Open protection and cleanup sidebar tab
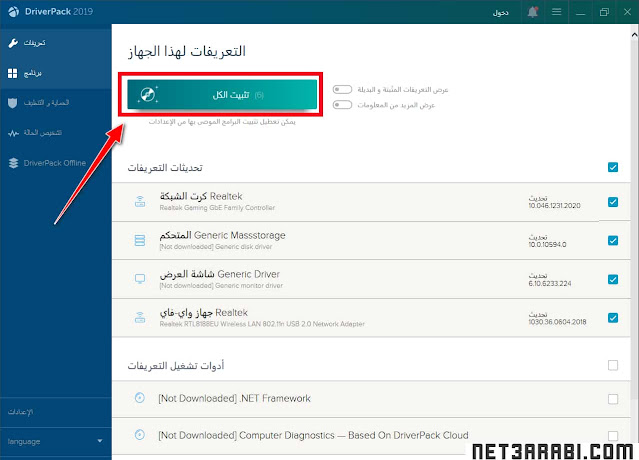This screenshot has height=460, width=639. [x=55, y=103]
